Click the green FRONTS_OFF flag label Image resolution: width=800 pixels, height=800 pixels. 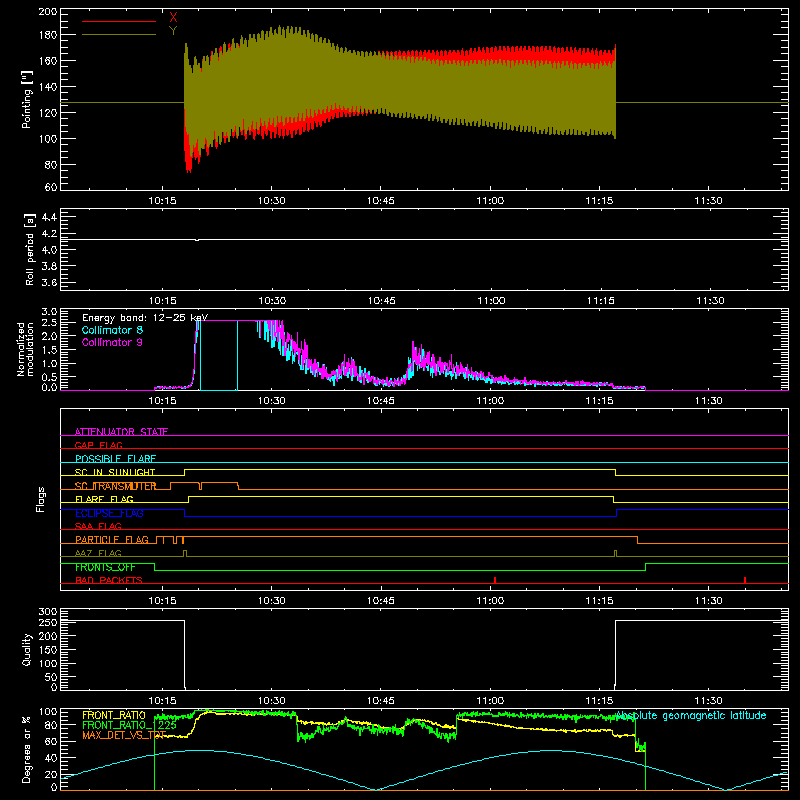click(x=105, y=567)
